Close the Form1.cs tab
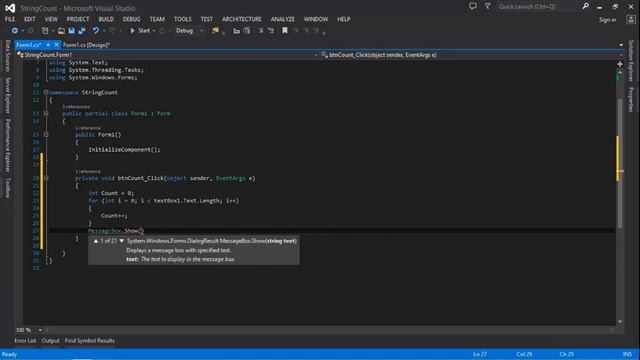 (57, 44)
